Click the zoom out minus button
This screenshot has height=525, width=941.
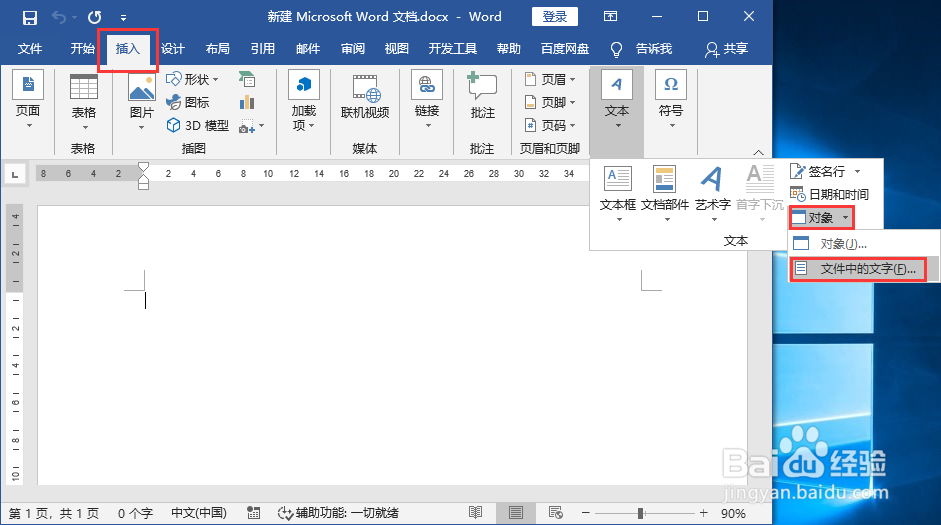pyautogui.click(x=586, y=513)
